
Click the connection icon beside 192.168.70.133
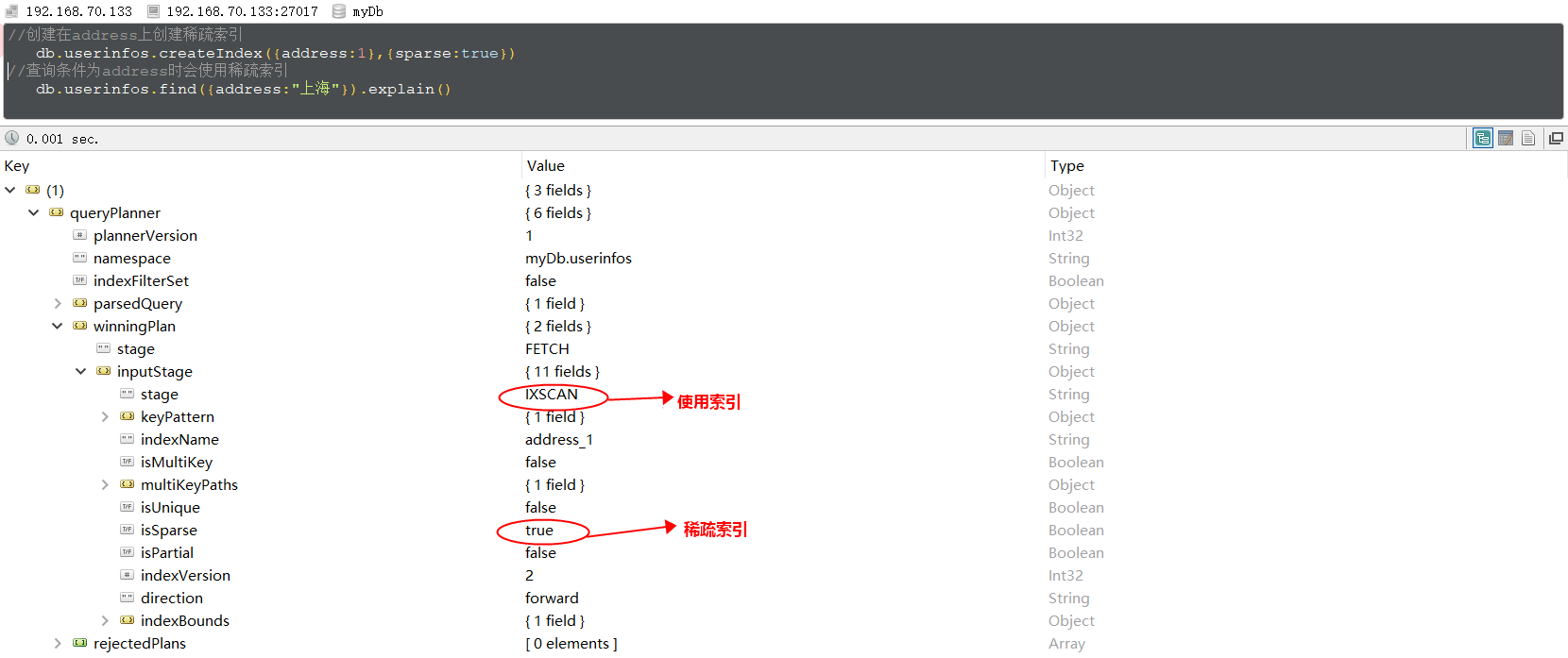[x=11, y=11]
